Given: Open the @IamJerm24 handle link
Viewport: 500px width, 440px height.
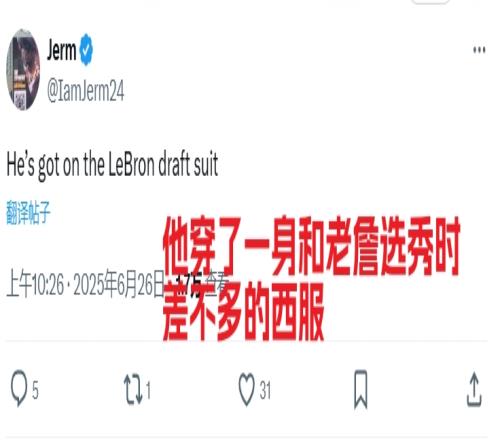Looking at the screenshot, I should point(85,90).
